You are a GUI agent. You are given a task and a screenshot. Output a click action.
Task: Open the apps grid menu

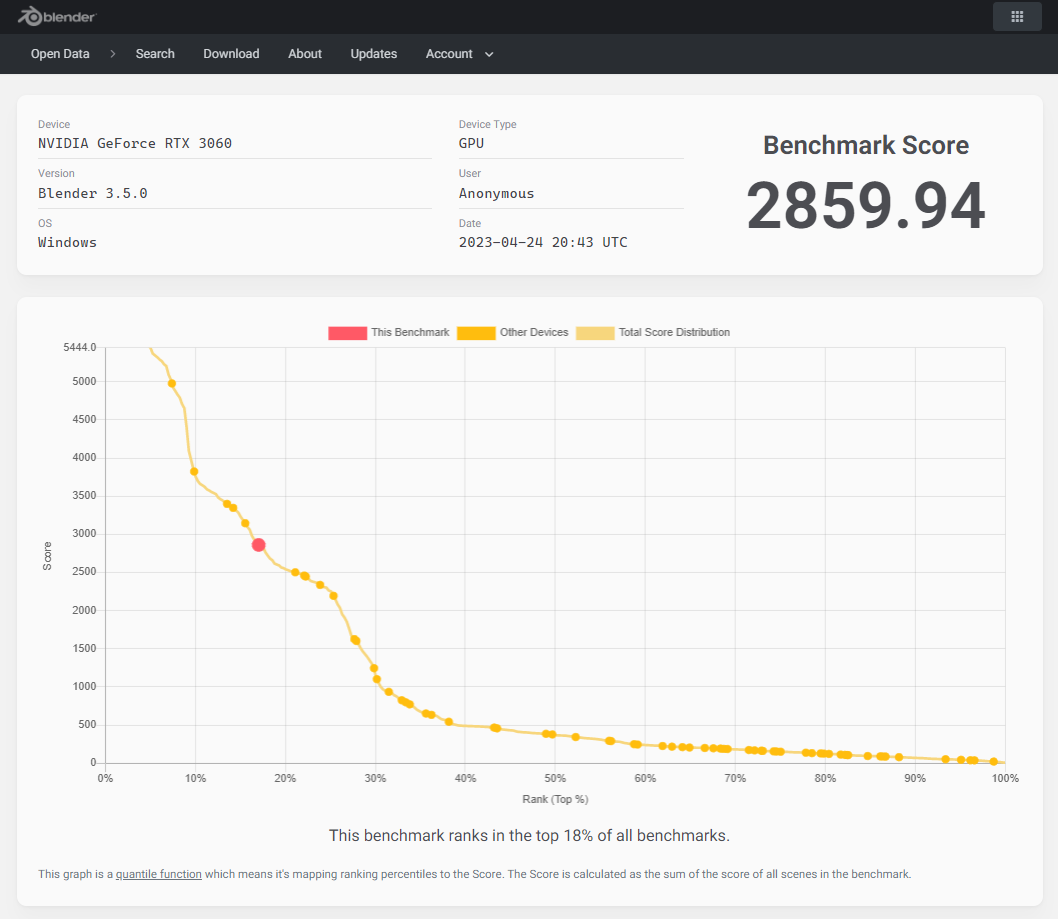pos(1017,17)
